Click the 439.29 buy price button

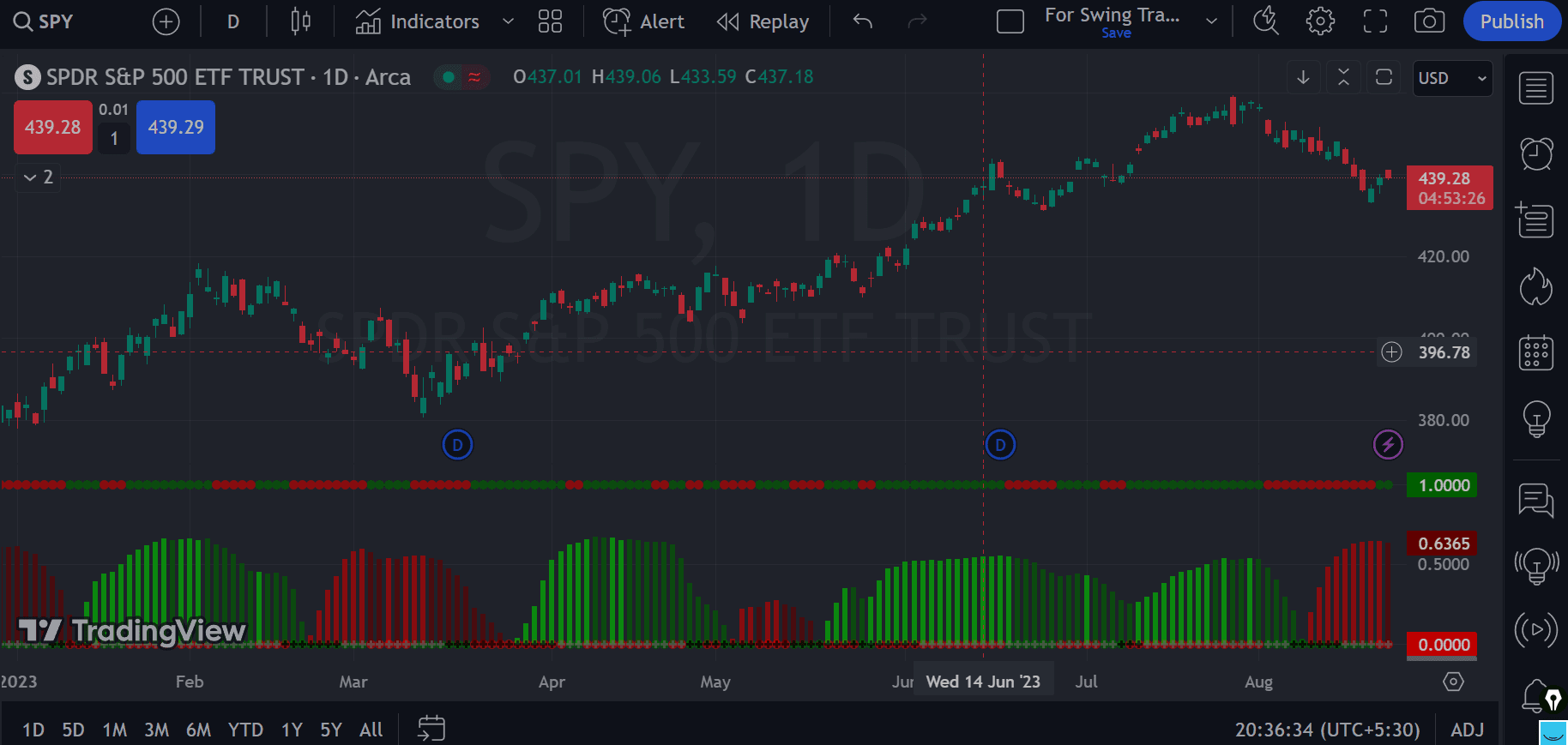(x=176, y=127)
